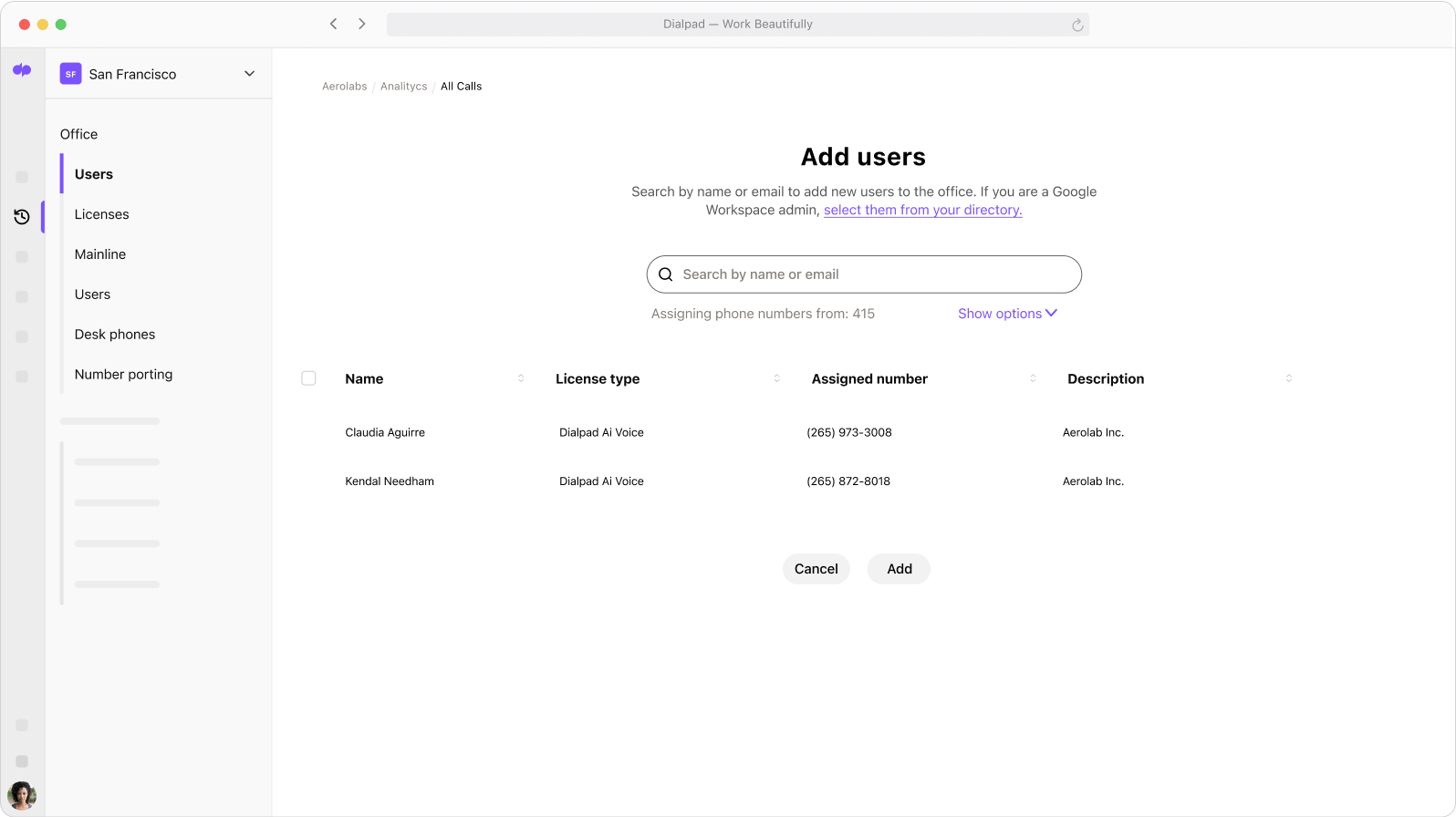Open Licenses in the sidebar
Image resolution: width=1456 pixels, height=817 pixels.
click(102, 214)
